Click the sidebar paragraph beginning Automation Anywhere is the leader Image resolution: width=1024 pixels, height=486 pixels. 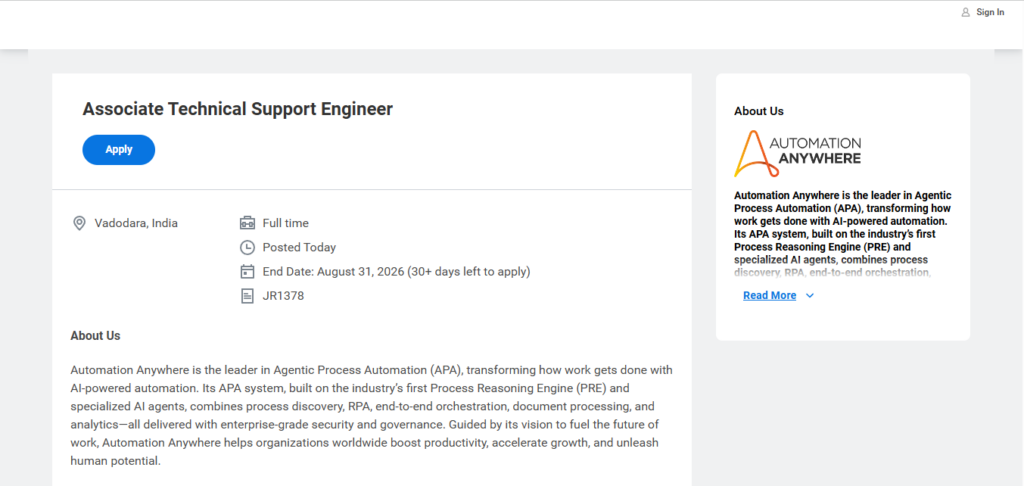click(842, 234)
